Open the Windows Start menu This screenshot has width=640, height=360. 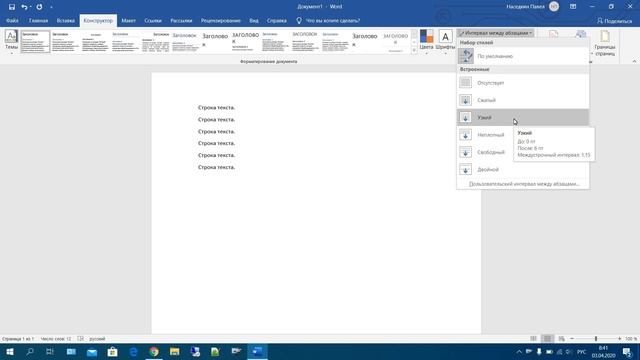[x=10, y=352]
